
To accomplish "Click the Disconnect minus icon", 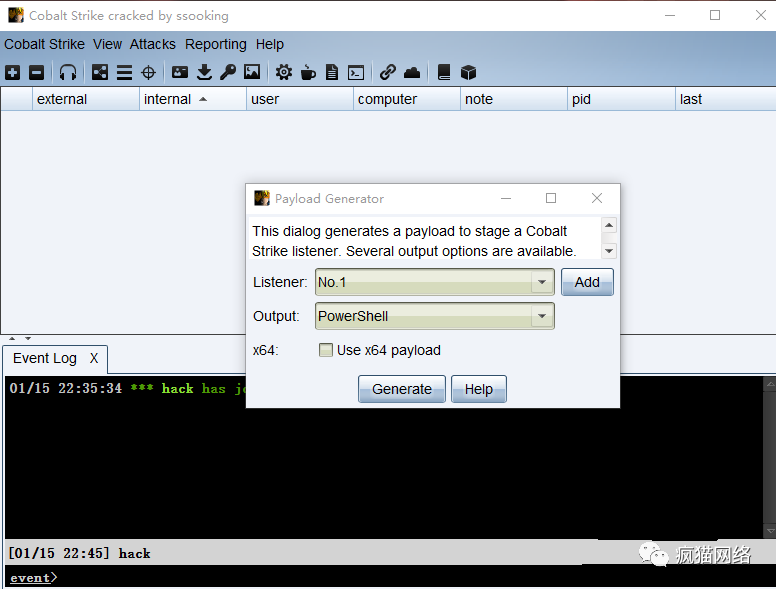I will click(37, 73).
